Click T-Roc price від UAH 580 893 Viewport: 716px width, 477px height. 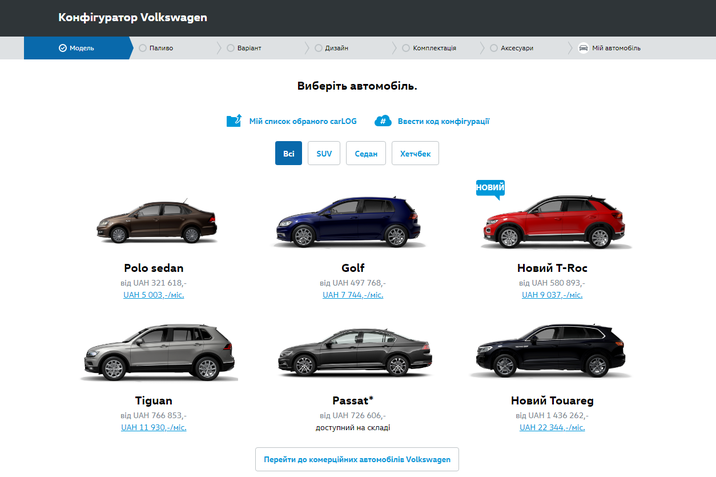(552, 283)
